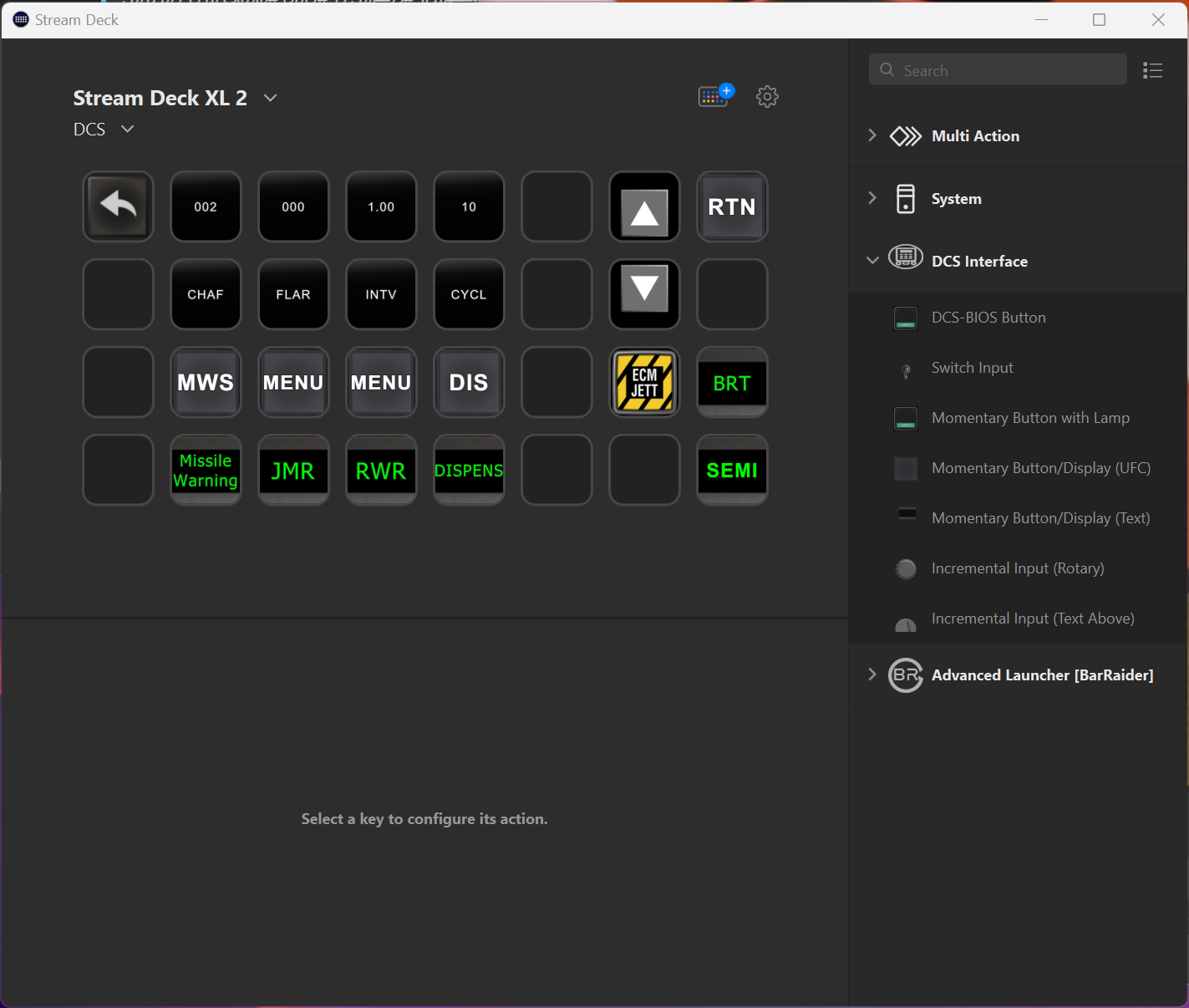Choose the Switch Input action
This screenshot has height=1008, width=1189.
tap(972, 368)
